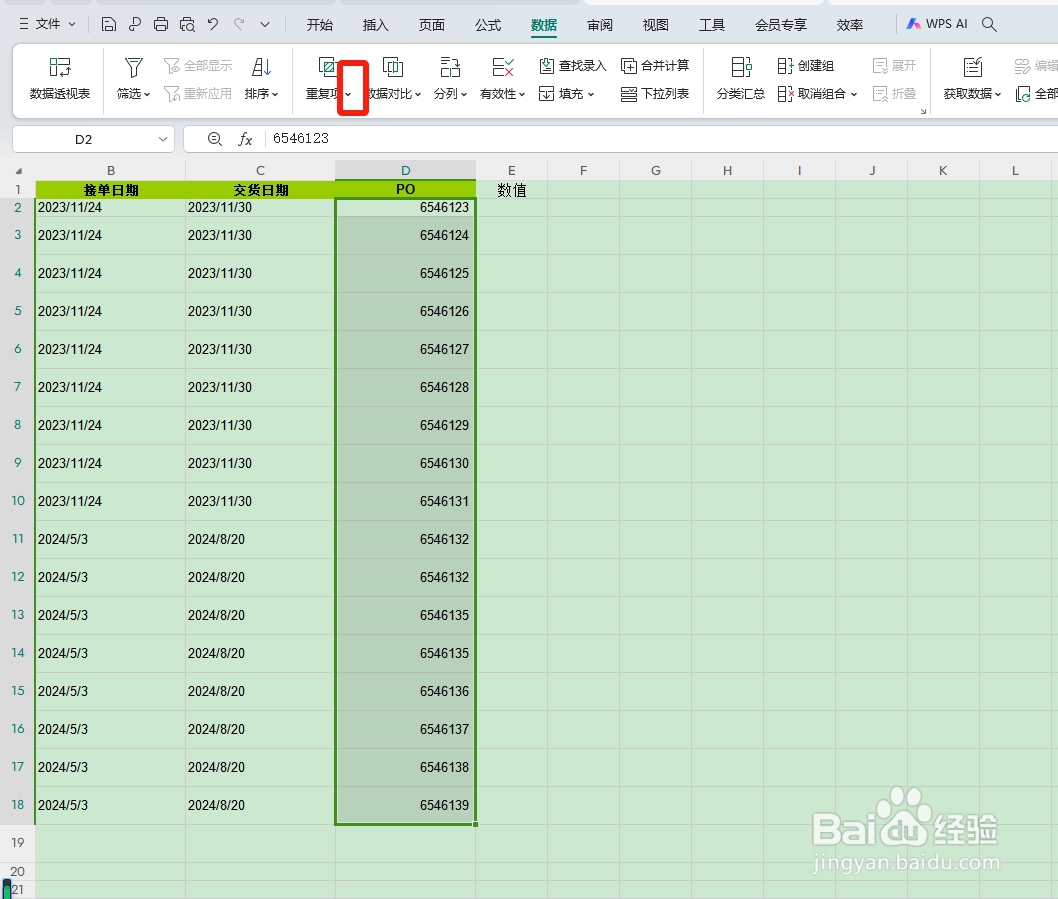Click the undo arrow icon
The image size is (1058, 899).
(x=213, y=23)
